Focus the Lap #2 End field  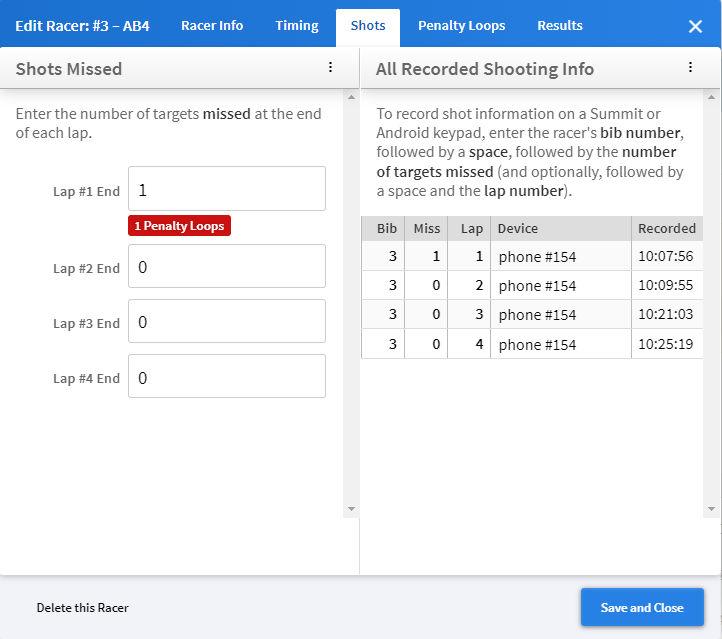pos(227,267)
